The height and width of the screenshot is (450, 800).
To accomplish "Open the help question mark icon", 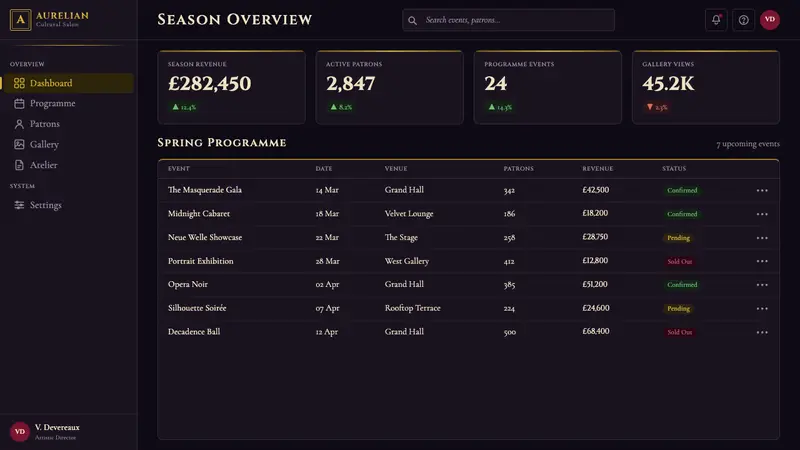I will (x=743, y=20).
